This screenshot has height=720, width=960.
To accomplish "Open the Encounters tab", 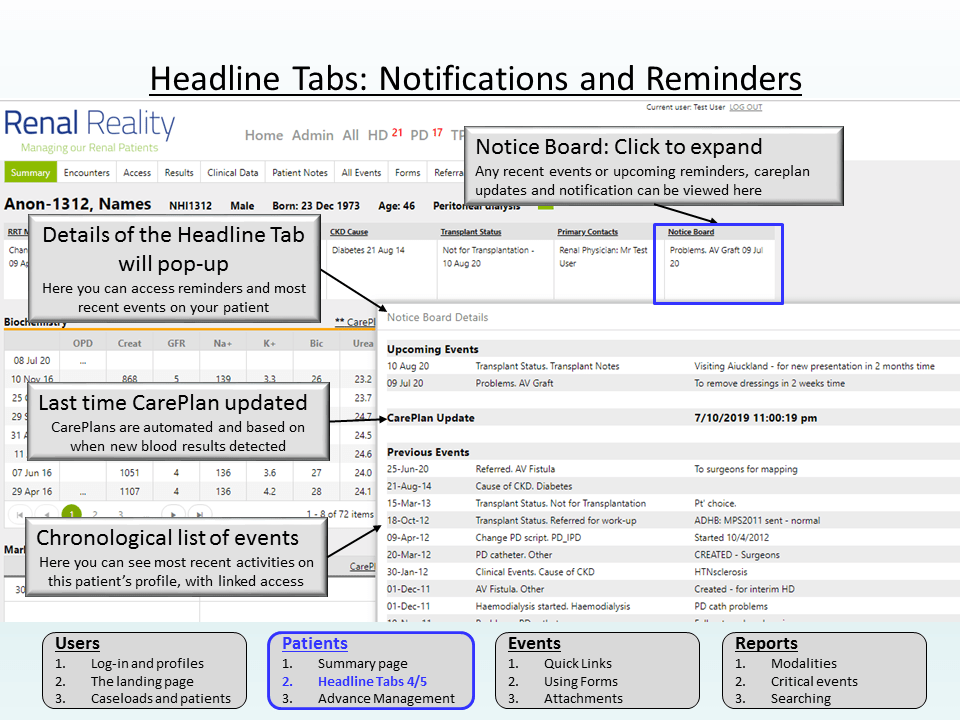I will 87,173.
